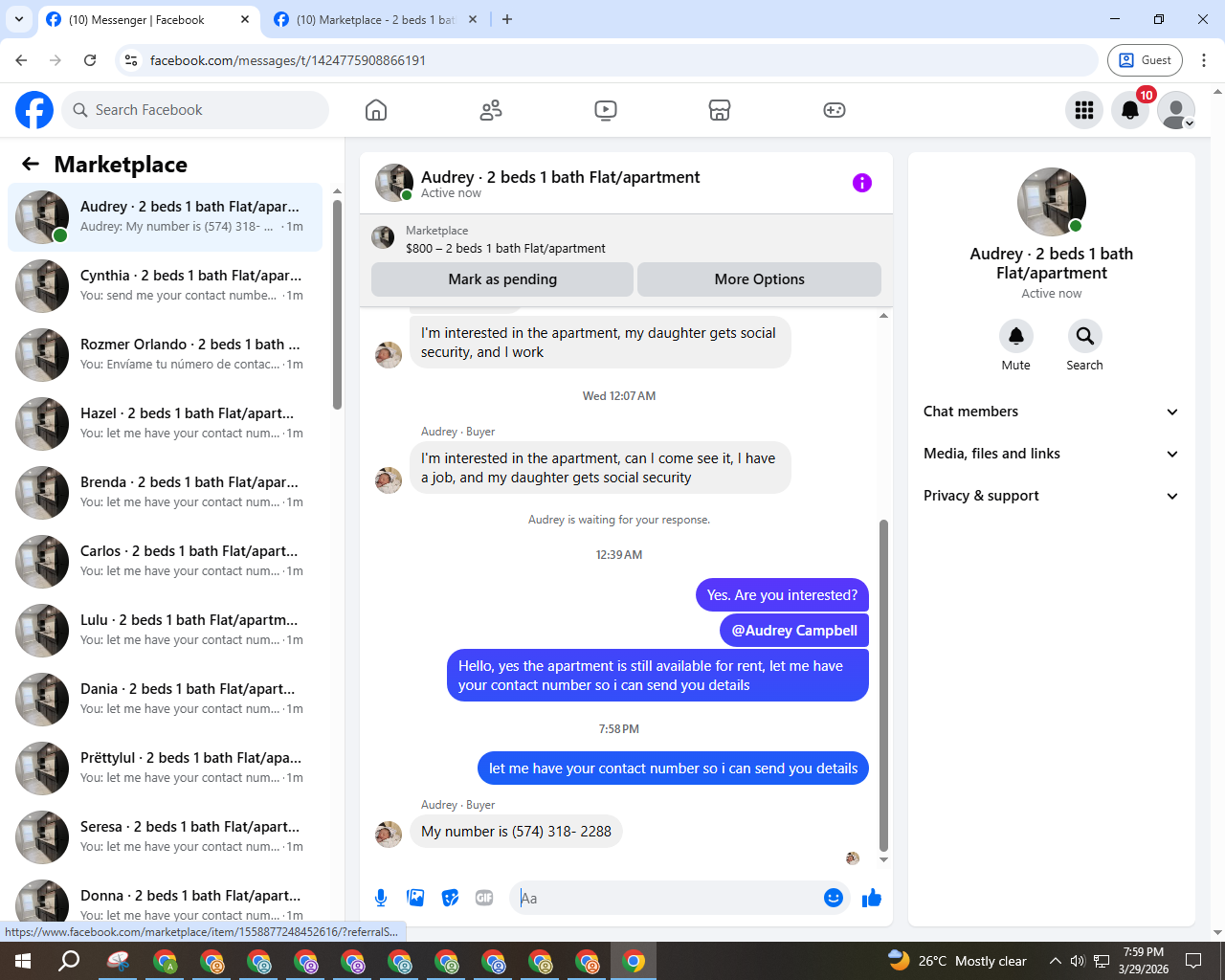Open the GIF picker icon
The width and height of the screenshot is (1225, 980).
pyautogui.click(x=484, y=898)
